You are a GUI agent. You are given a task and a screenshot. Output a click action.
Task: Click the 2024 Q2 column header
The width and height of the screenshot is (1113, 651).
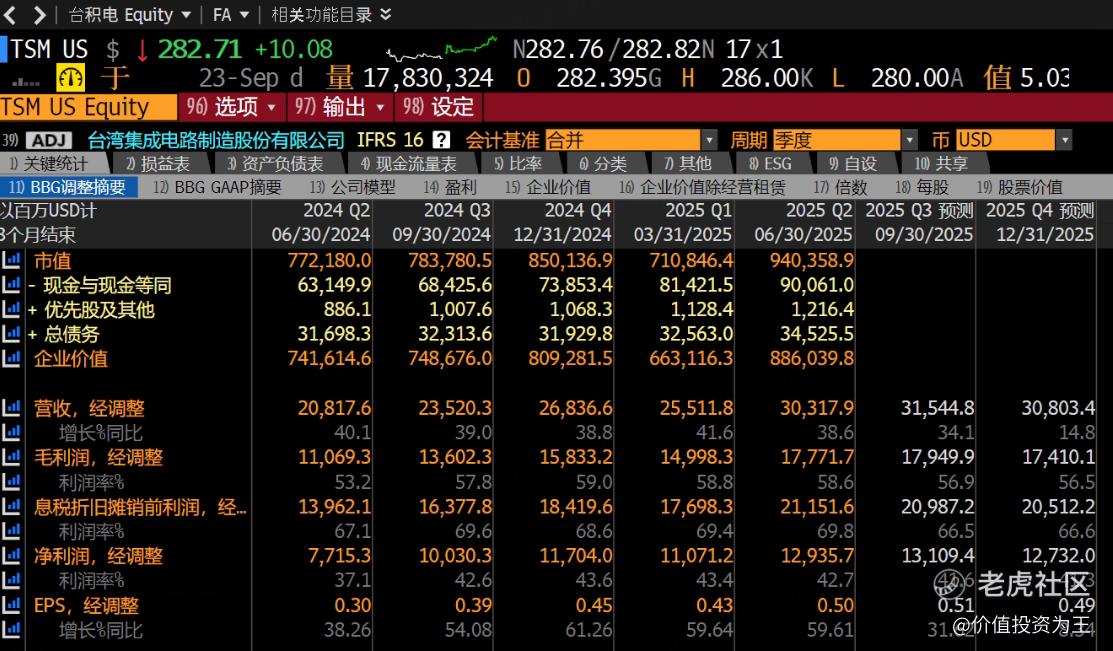[336, 211]
